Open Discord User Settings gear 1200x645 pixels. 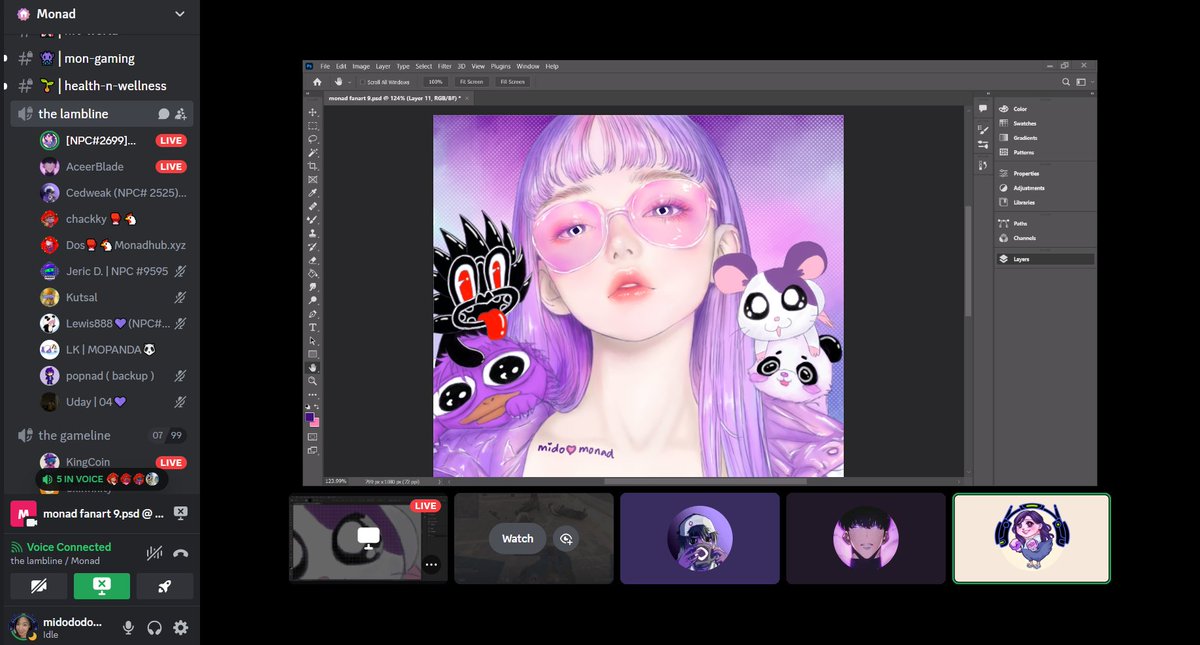coord(181,628)
